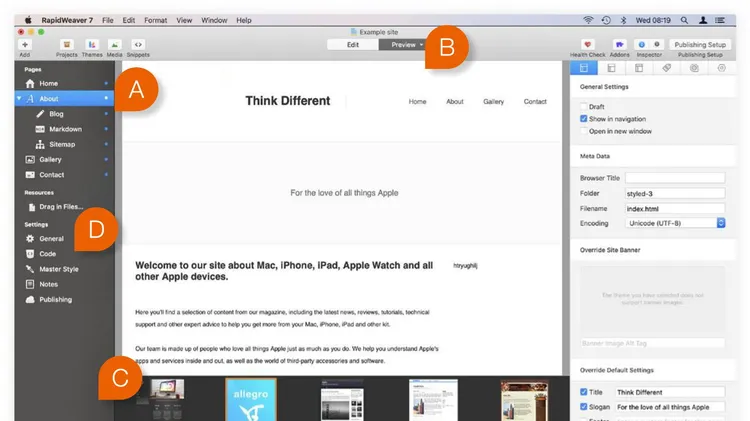Open the Wi-Fi status menu icon
This screenshot has height=421, width=750.
tap(588, 20)
